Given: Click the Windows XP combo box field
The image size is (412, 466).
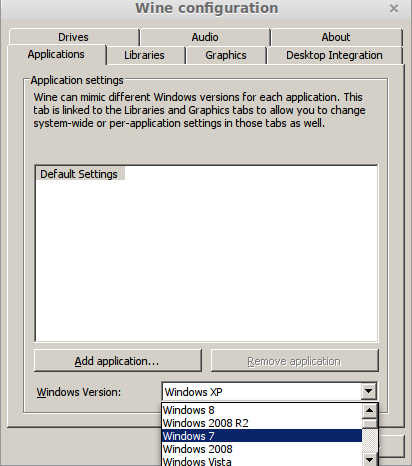Looking at the screenshot, I should coord(262,392).
